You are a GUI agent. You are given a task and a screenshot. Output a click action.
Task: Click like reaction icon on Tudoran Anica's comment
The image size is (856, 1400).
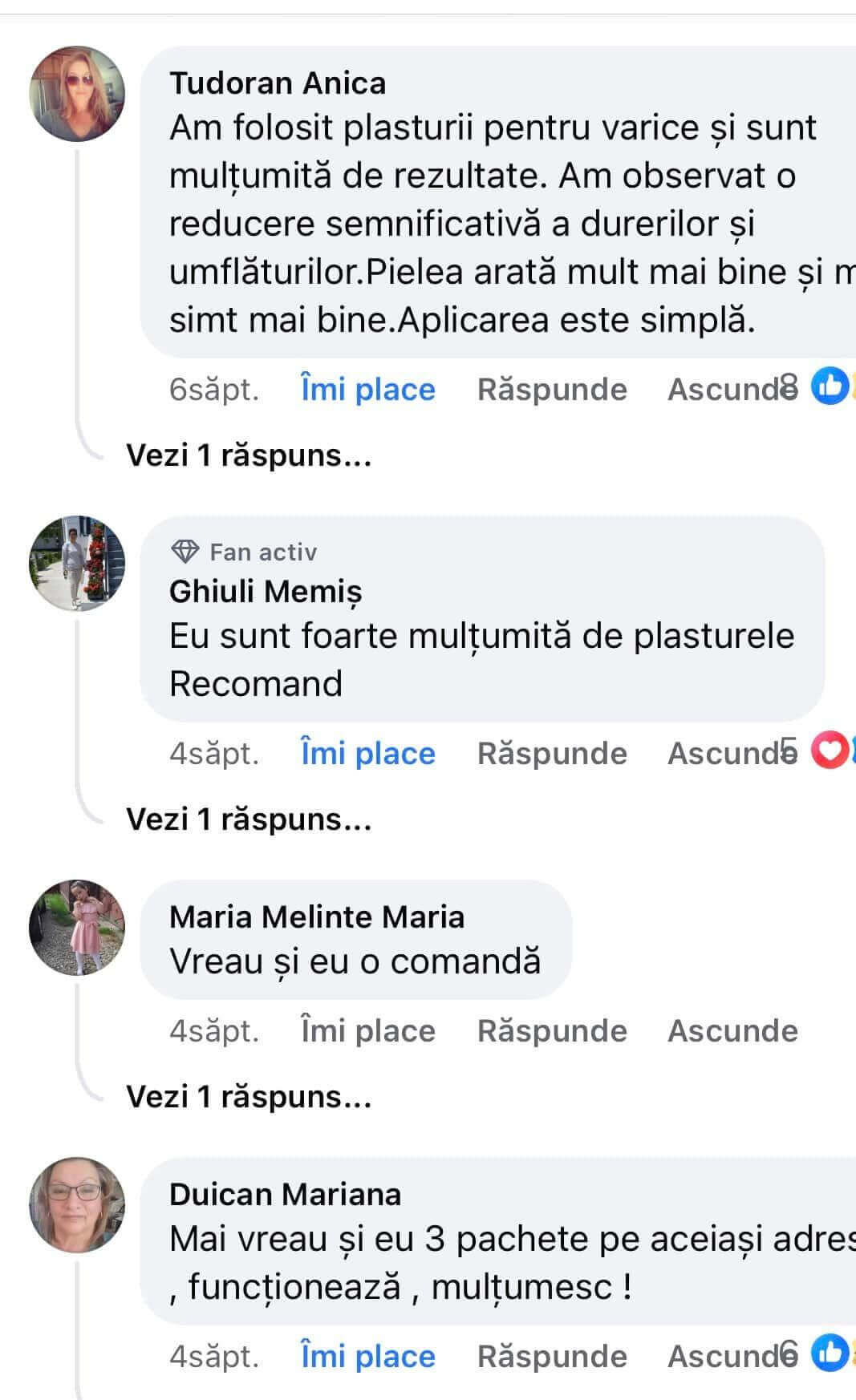829,389
